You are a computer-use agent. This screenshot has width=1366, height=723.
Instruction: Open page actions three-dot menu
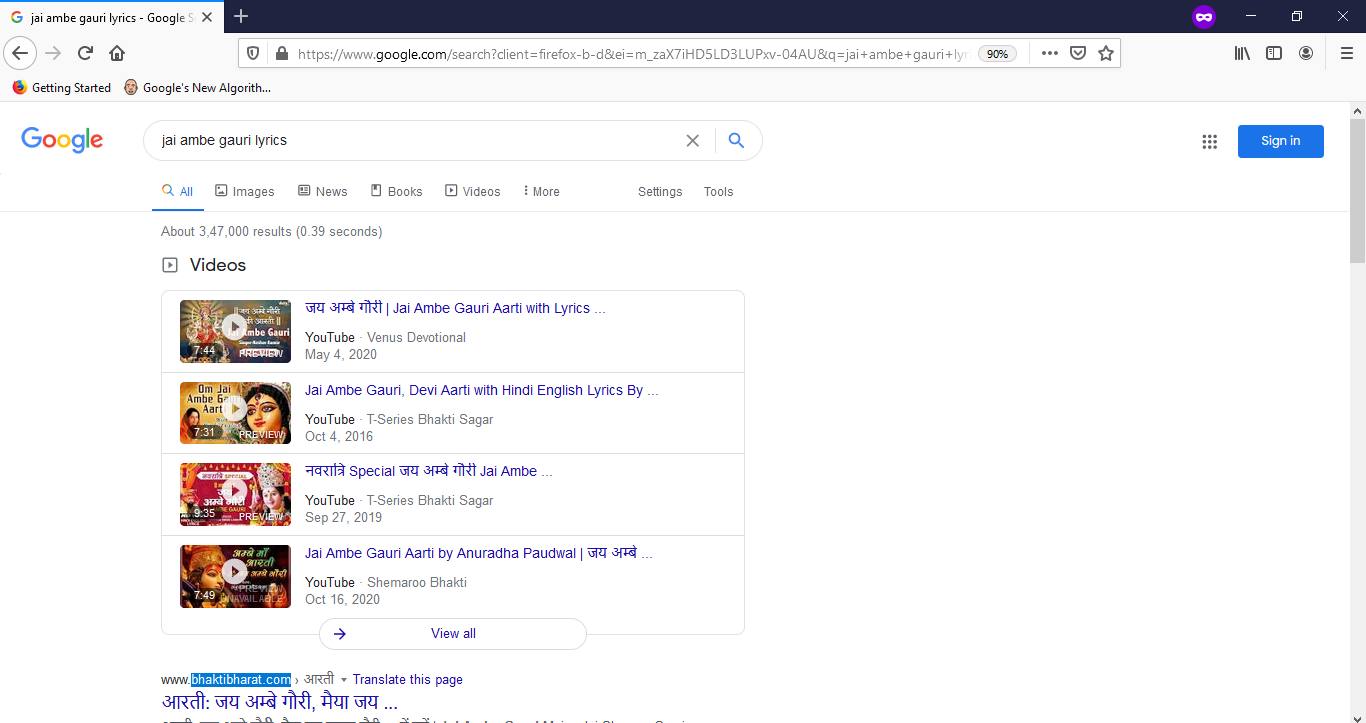click(1049, 53)
